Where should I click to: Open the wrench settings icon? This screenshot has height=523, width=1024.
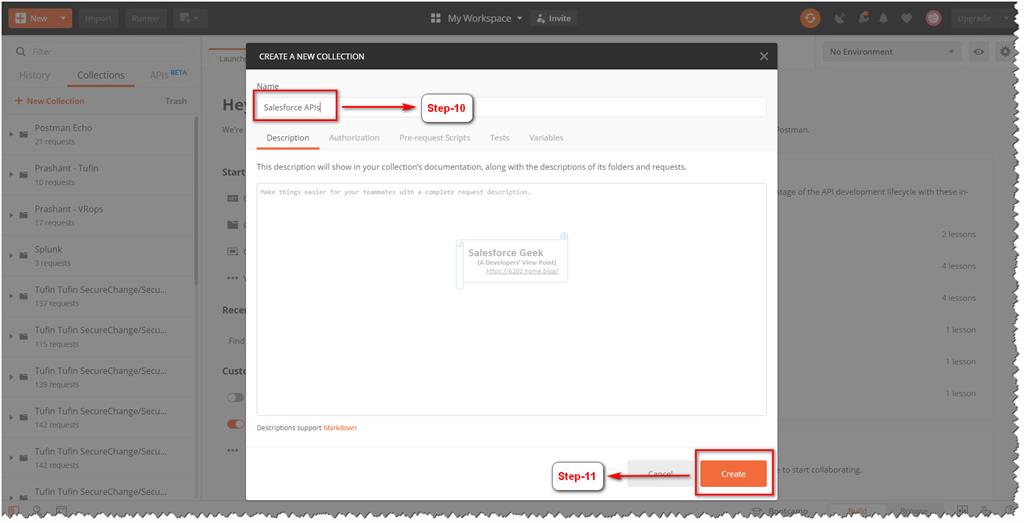863,18
